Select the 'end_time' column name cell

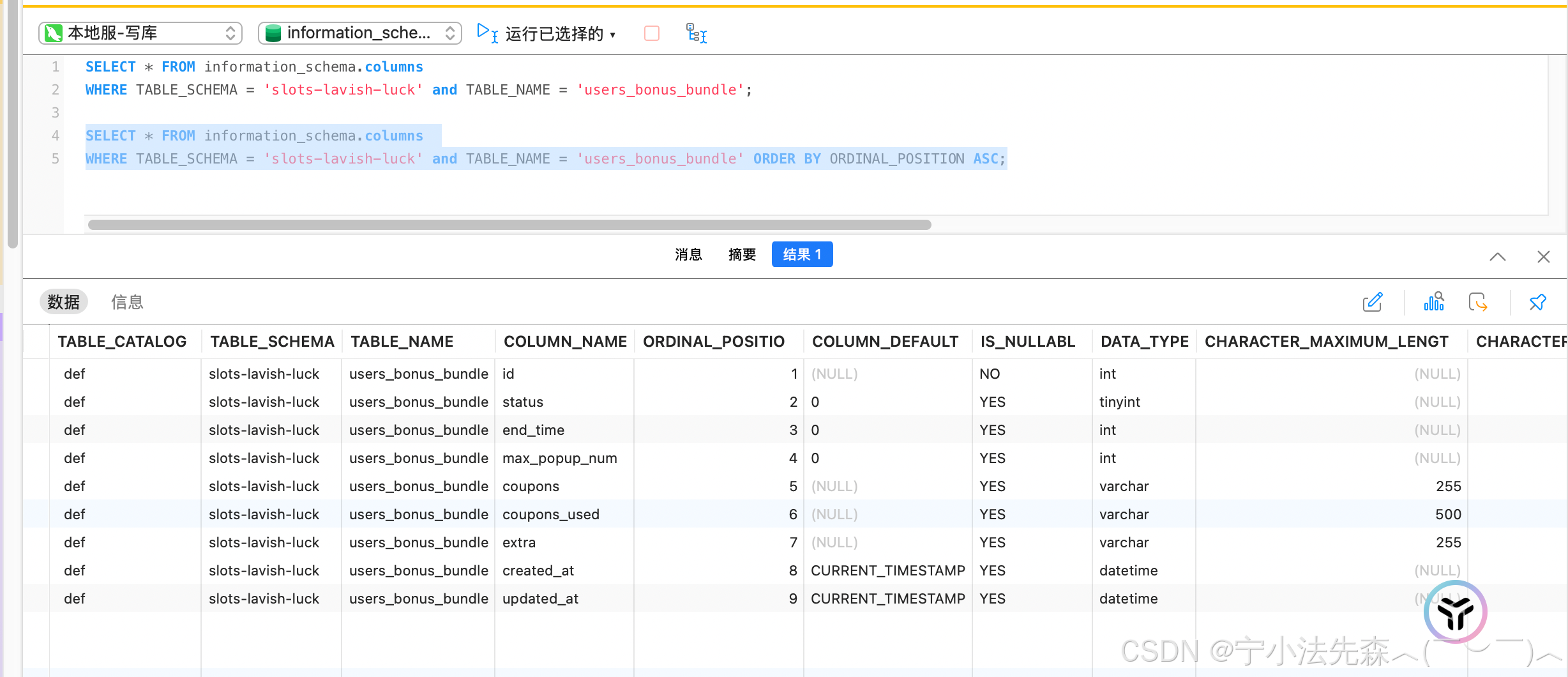coord(564,430)
